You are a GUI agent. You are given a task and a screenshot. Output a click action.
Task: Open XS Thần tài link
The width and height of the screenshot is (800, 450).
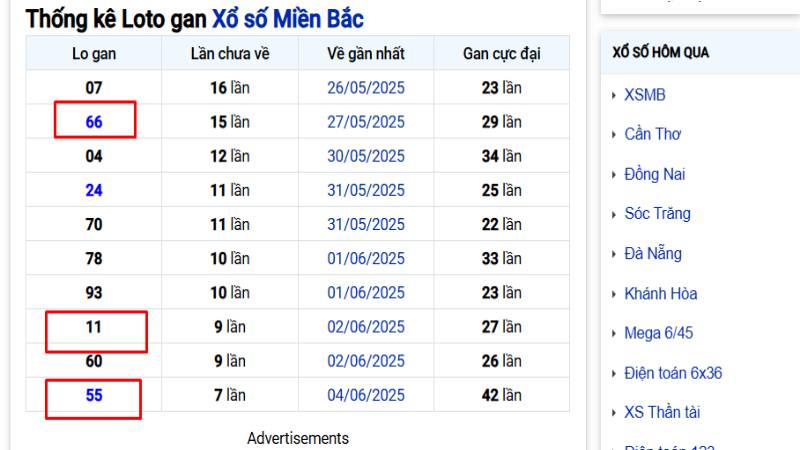662,412
